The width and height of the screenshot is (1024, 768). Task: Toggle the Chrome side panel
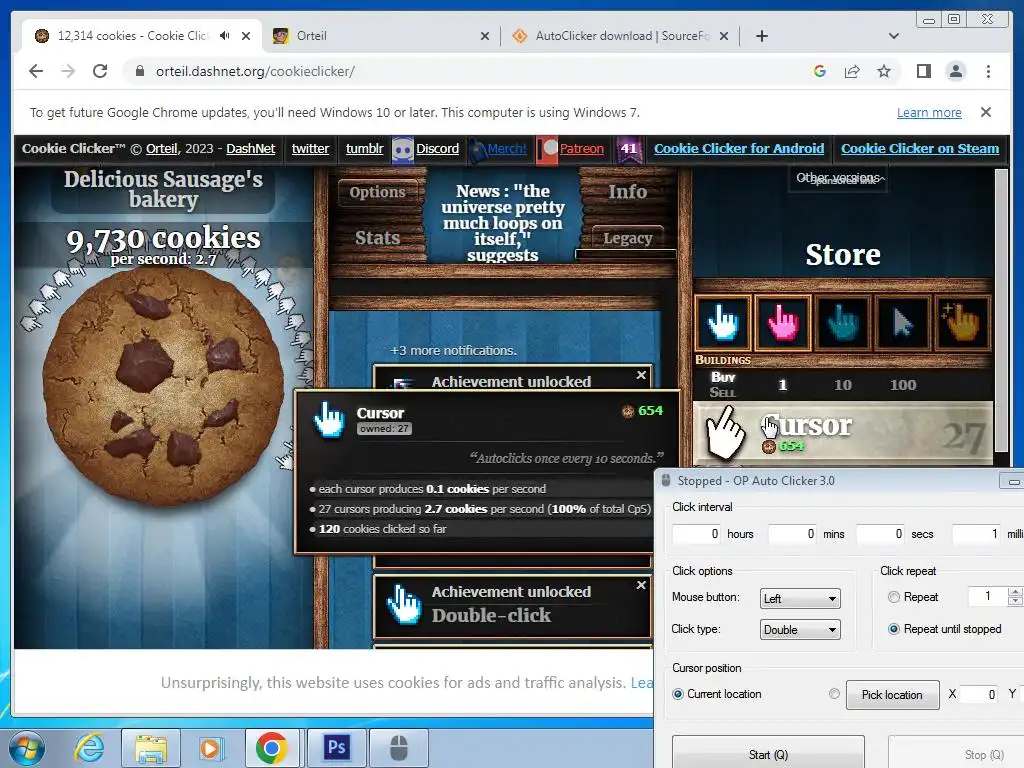pyautogui.click(x=923, y=71)
